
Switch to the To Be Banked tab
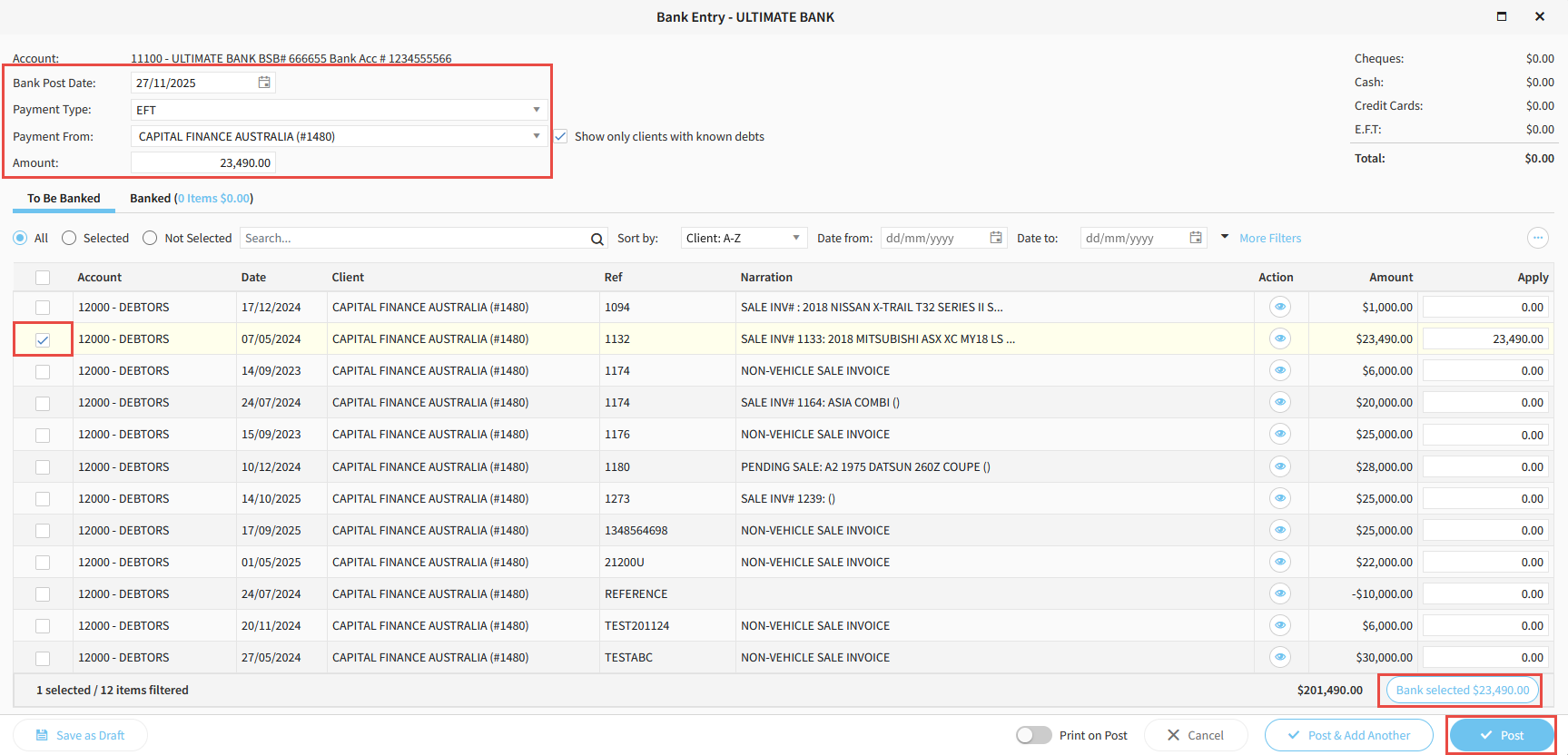64,198
